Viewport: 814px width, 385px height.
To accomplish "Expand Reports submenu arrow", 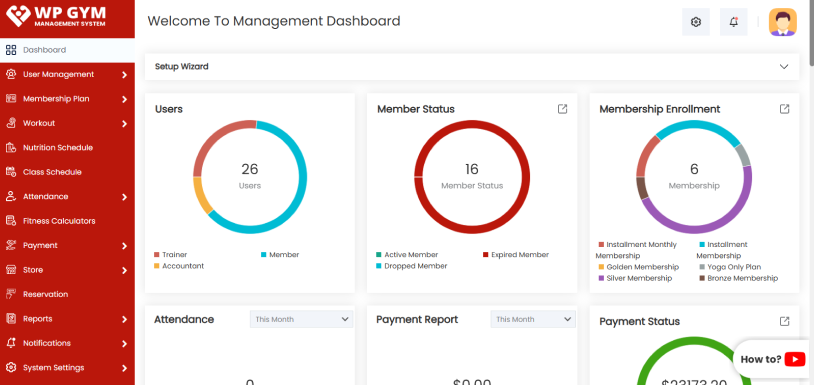I will pyautogui.click(x=125, y=319).
